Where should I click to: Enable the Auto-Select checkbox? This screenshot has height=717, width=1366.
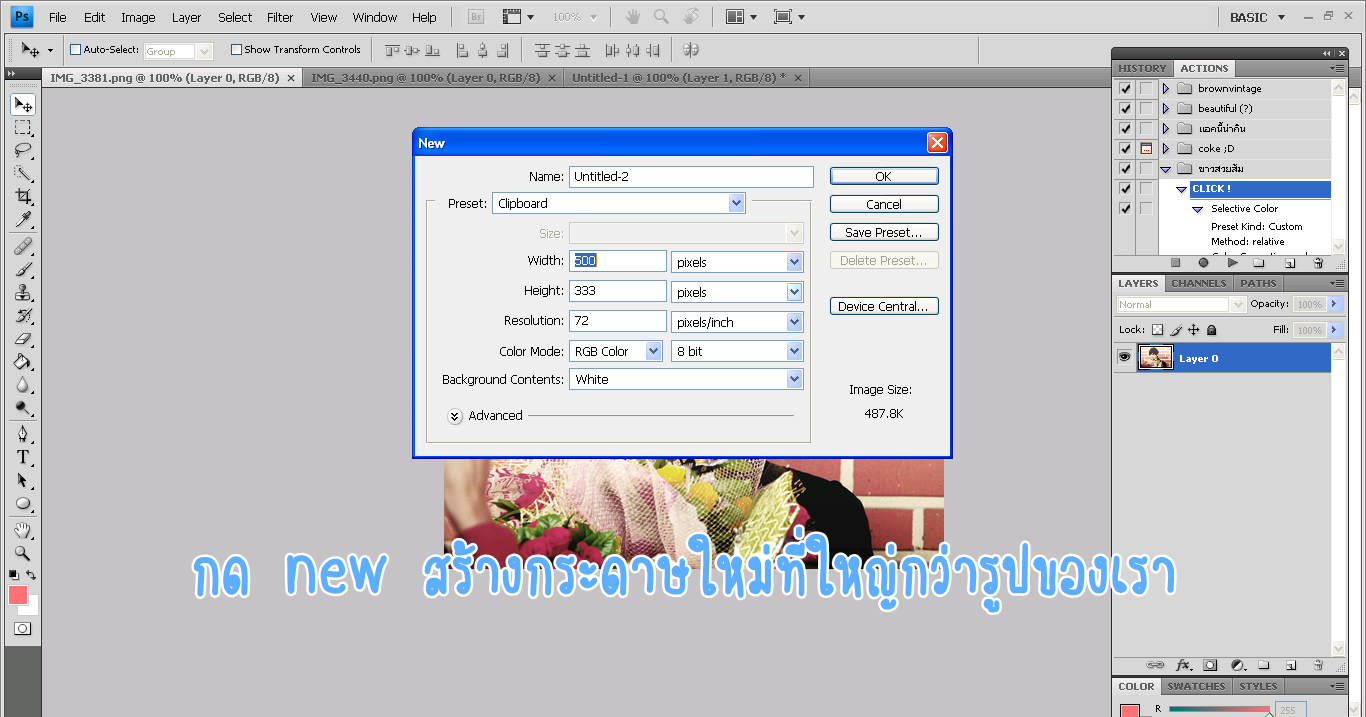coord(75,50)
